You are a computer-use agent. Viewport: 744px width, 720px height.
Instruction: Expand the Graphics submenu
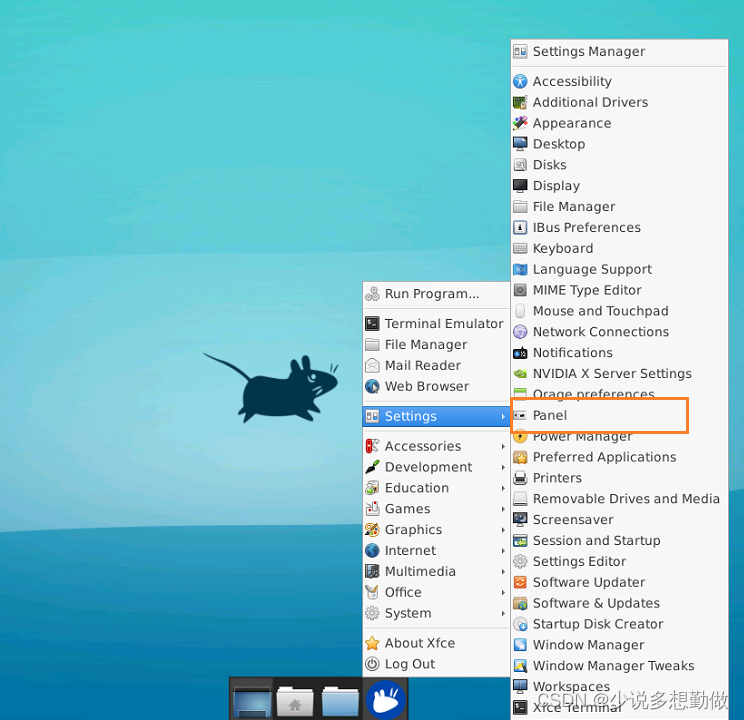pos(436,530)
